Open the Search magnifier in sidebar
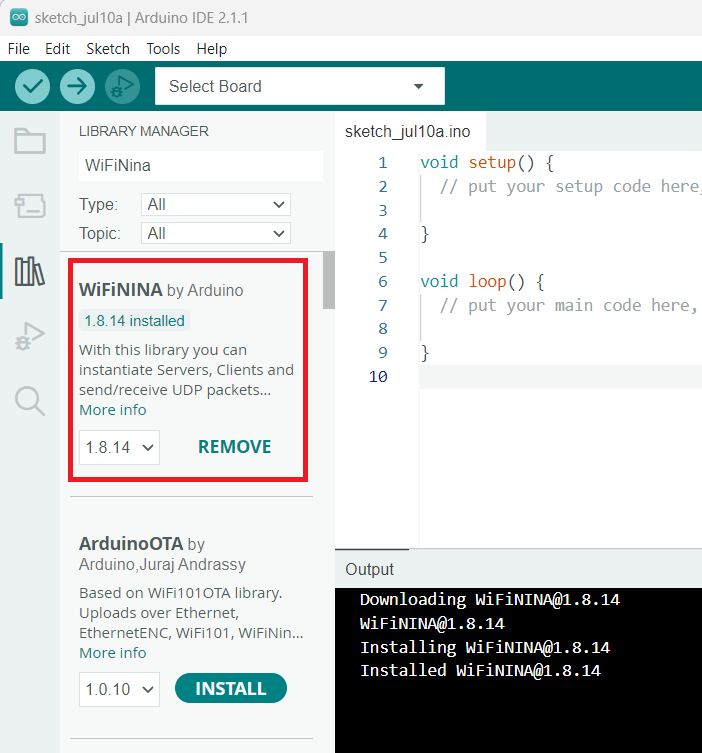The height and width of the screenshot is (753, 702). [30, 401]
